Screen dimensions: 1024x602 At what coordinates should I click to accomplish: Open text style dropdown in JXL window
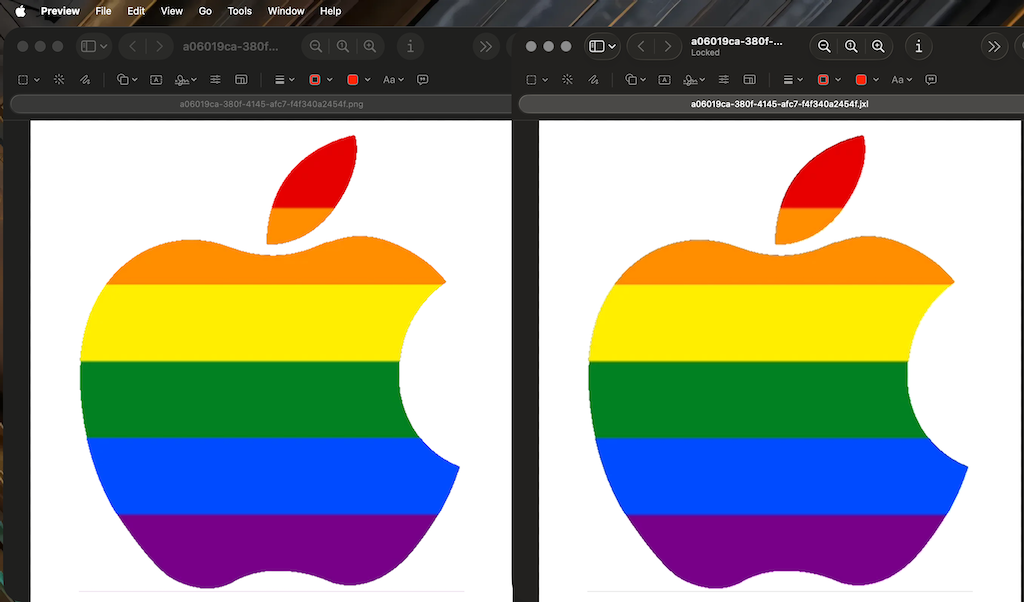coord(902,80)
